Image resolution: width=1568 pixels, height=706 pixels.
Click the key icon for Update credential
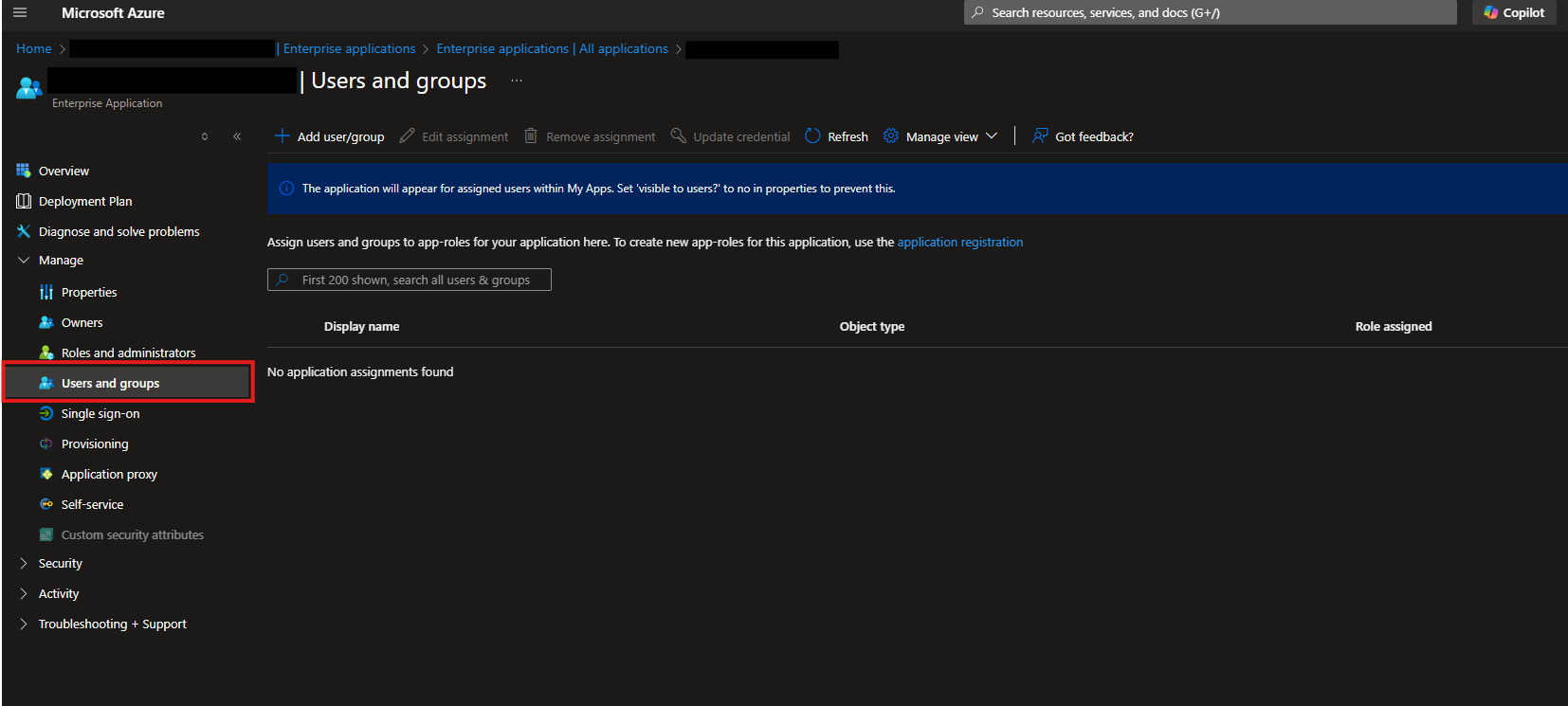[678, 136]
